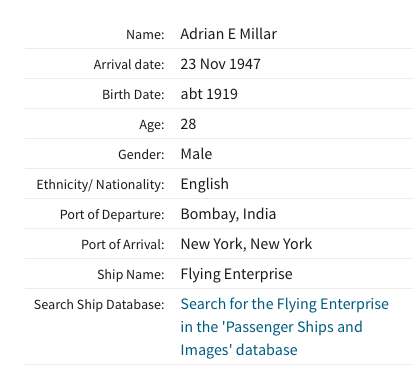Click the Search Ship Database: label
Image resolution: width=417 pixels, height=381 pixels.
[x=99, y=305]
